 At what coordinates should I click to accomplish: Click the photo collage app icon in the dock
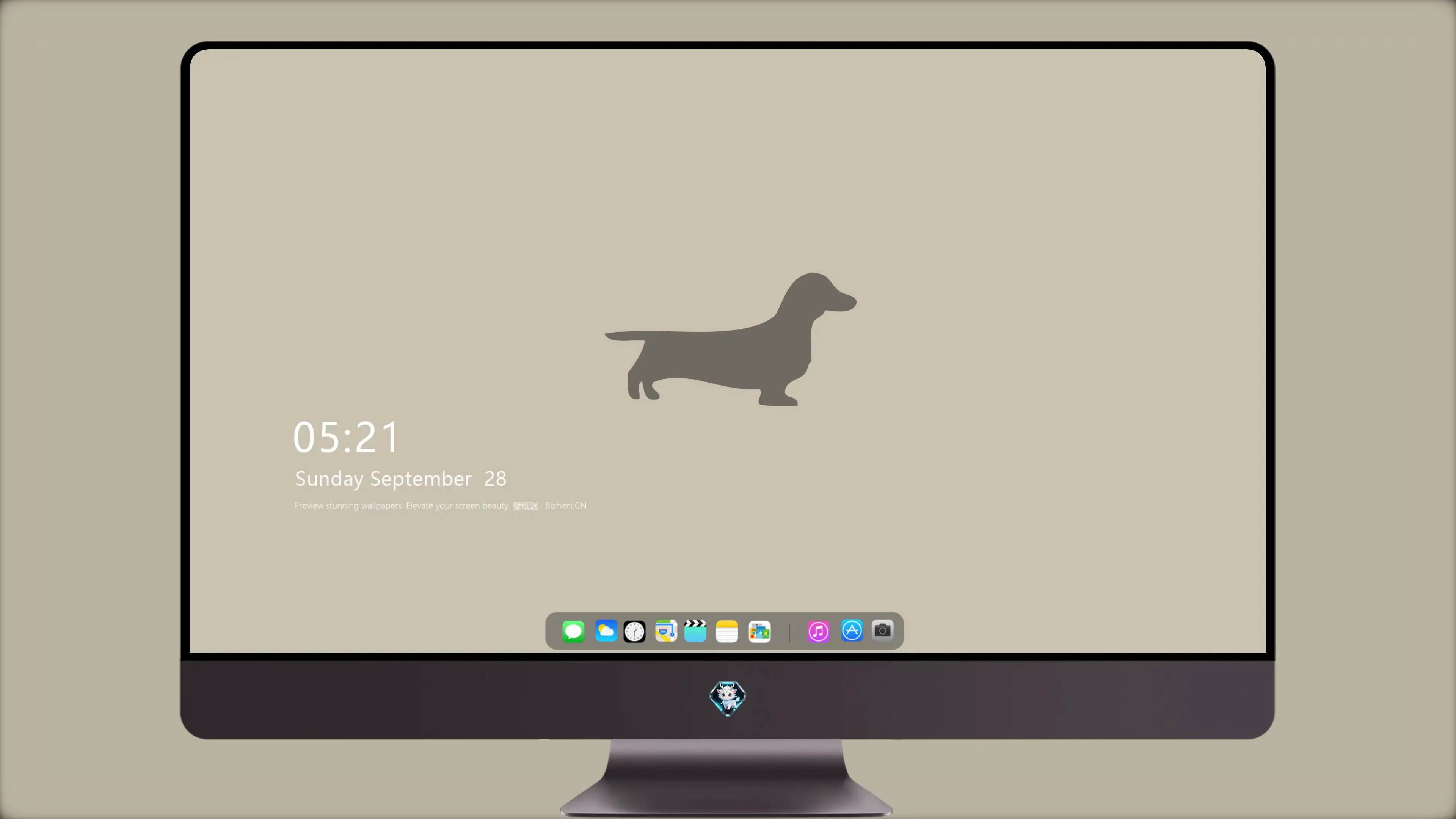click(759, 631)
